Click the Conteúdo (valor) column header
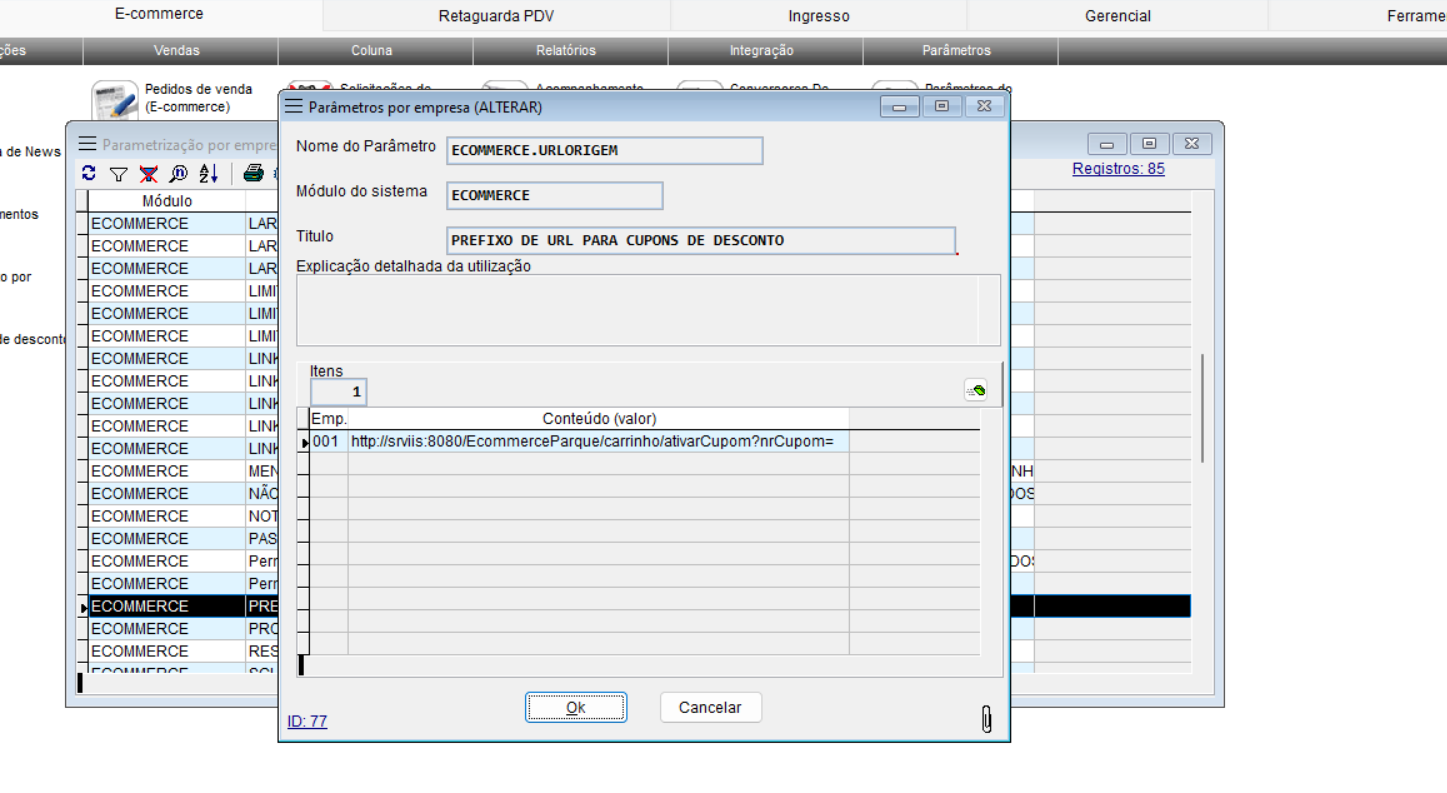1447x793 pixels. pyautogui.click(x=599, y=419)
